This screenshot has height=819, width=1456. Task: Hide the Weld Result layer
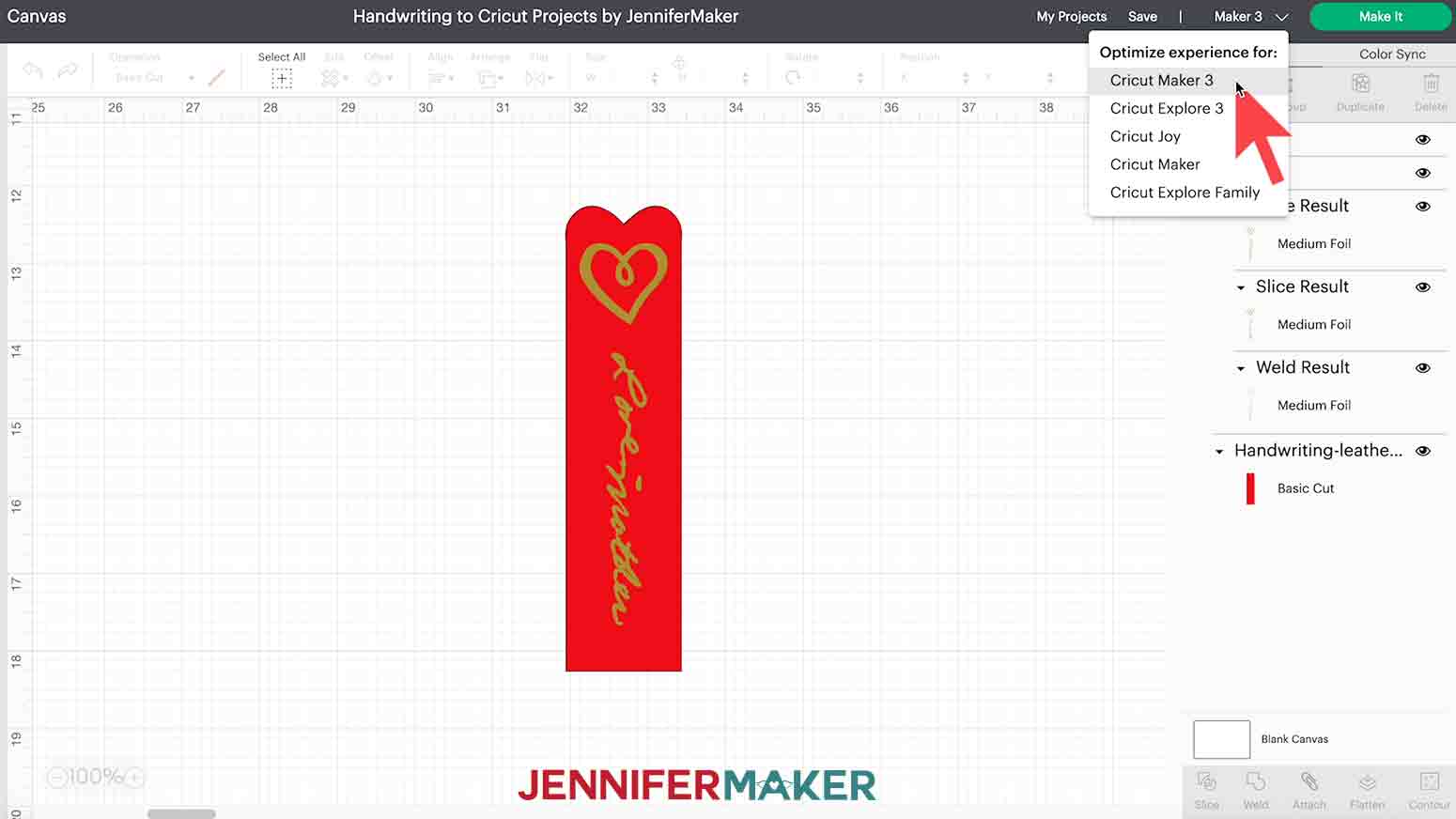[x=1423, y=368]
